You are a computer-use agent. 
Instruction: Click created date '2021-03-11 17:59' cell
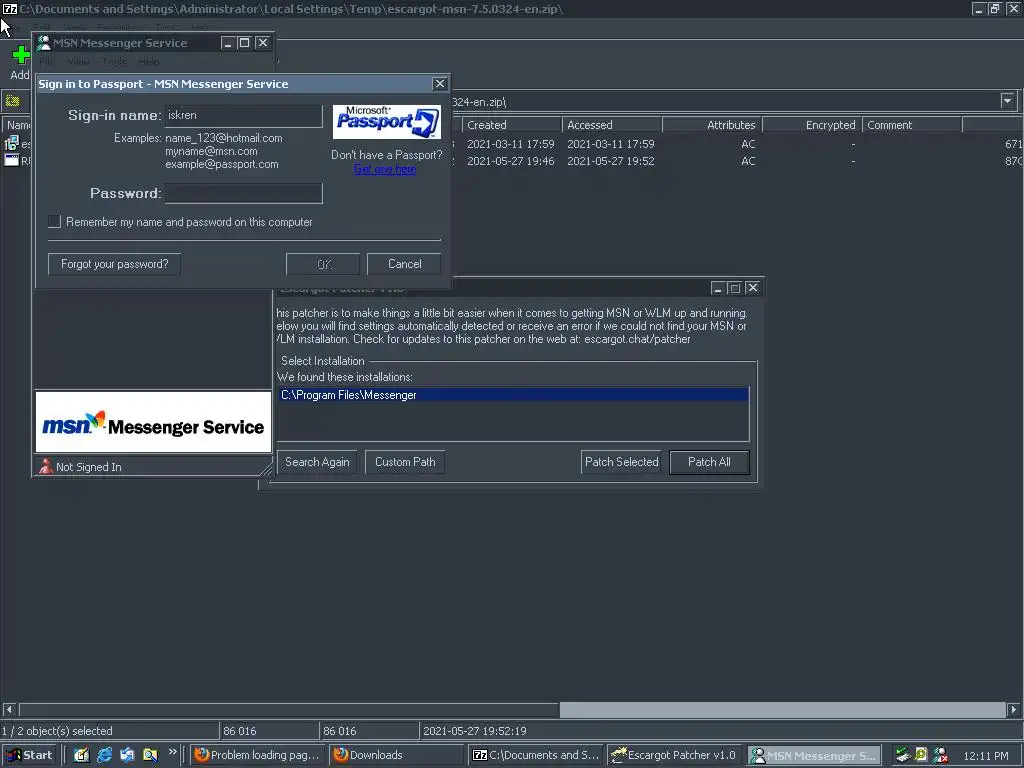click(x=511, y=144)
